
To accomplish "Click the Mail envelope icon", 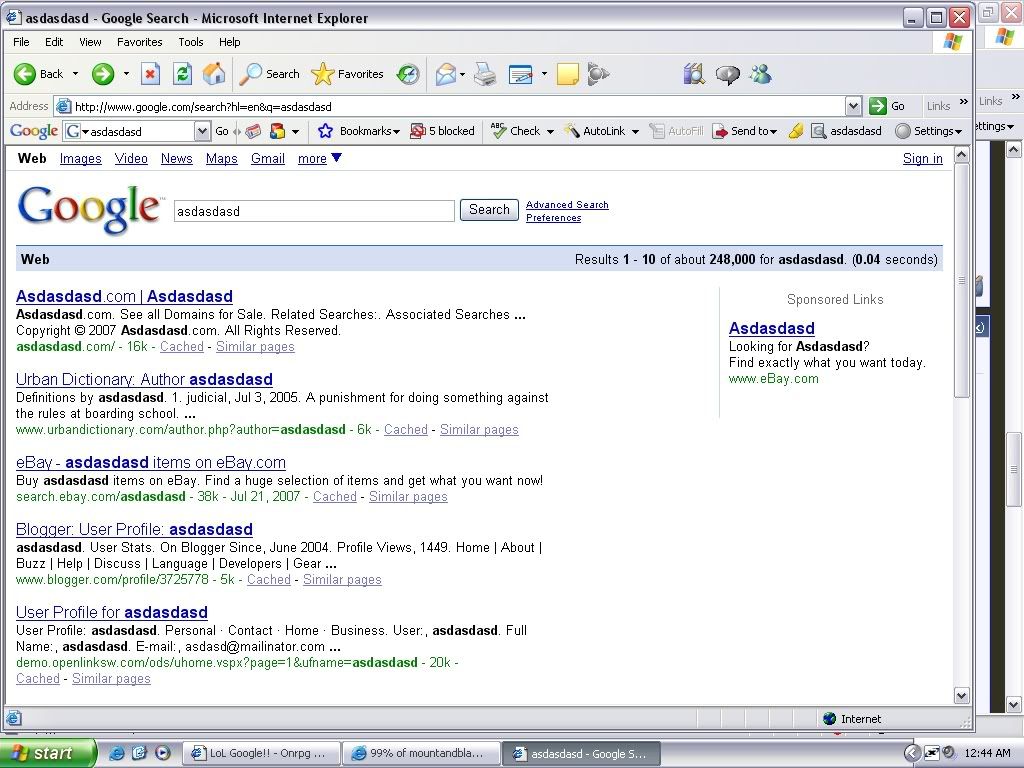I will [446, 74].
